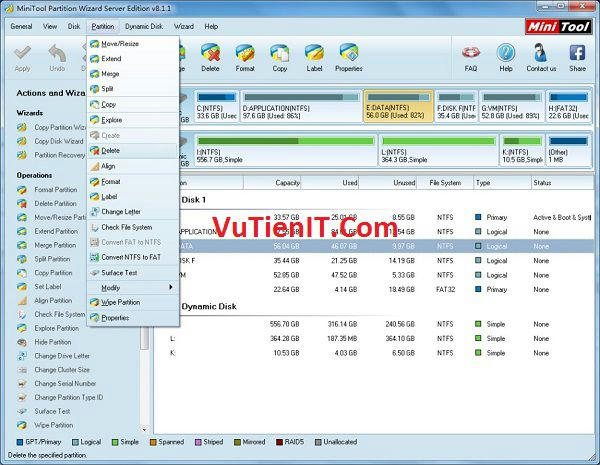Image resolution: width=600 pixels, height=465 pixels.
Task: Click Change Serial Number in Operations list
Action: pyautogui.click(x=65, y=383)
